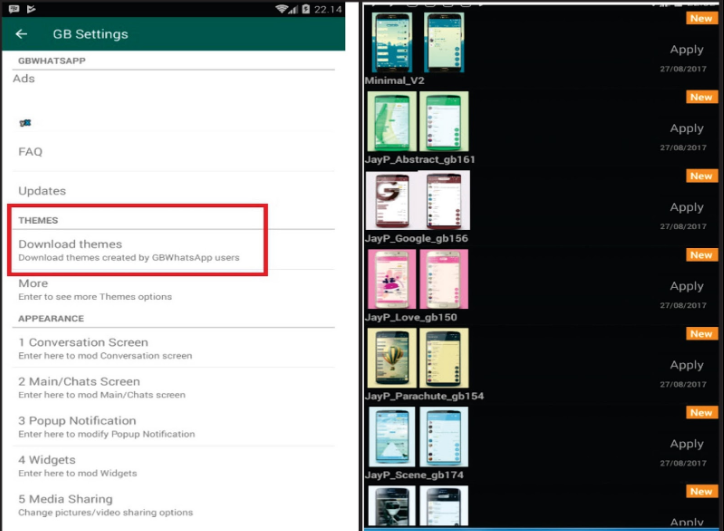Screen dimensions: 724x531
Task: Open second preview thumbnail of JayP_Abstract_gb161
Action: [444, 121]
